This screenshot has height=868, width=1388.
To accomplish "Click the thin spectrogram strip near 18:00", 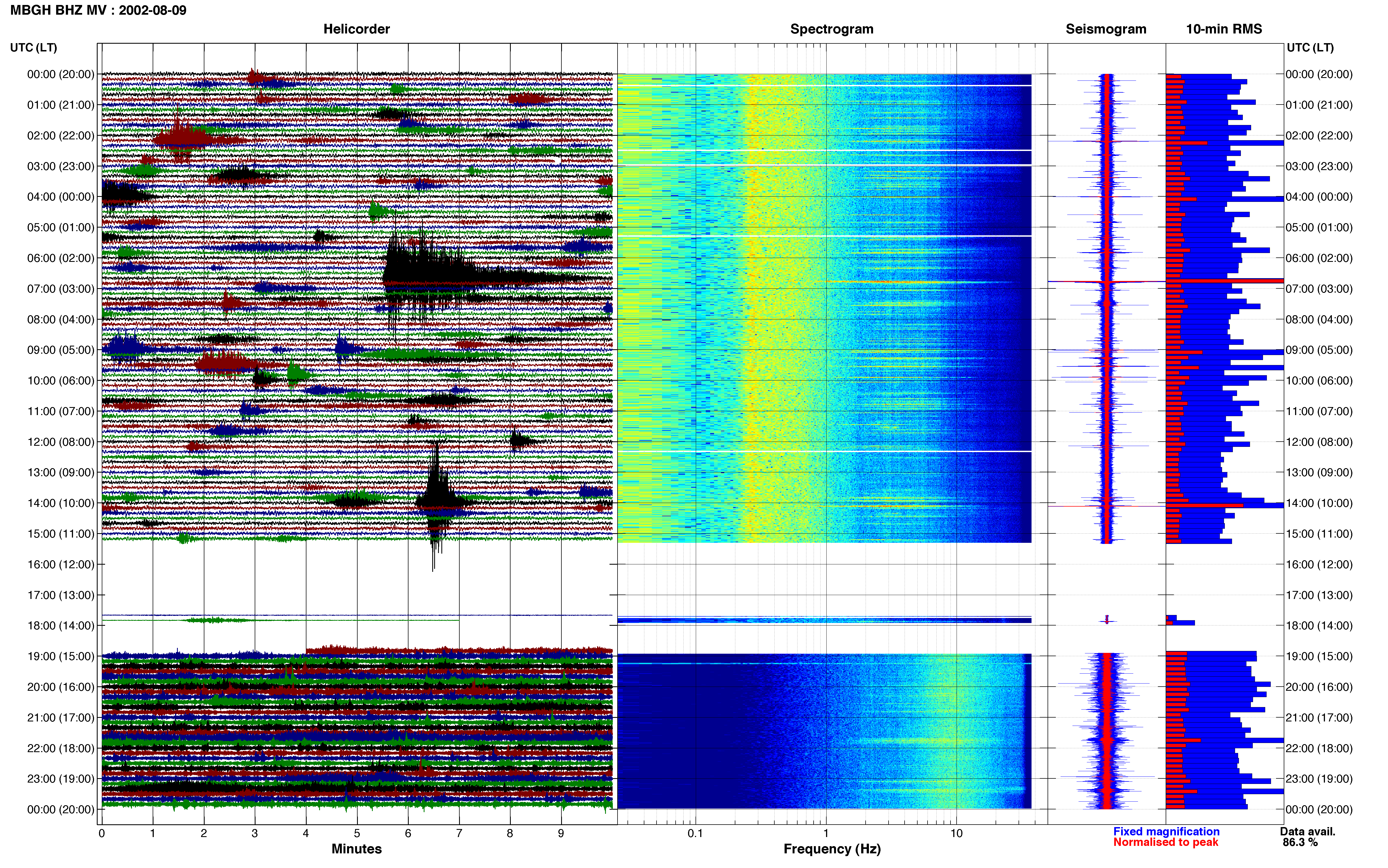I will [x=824, y=620].
